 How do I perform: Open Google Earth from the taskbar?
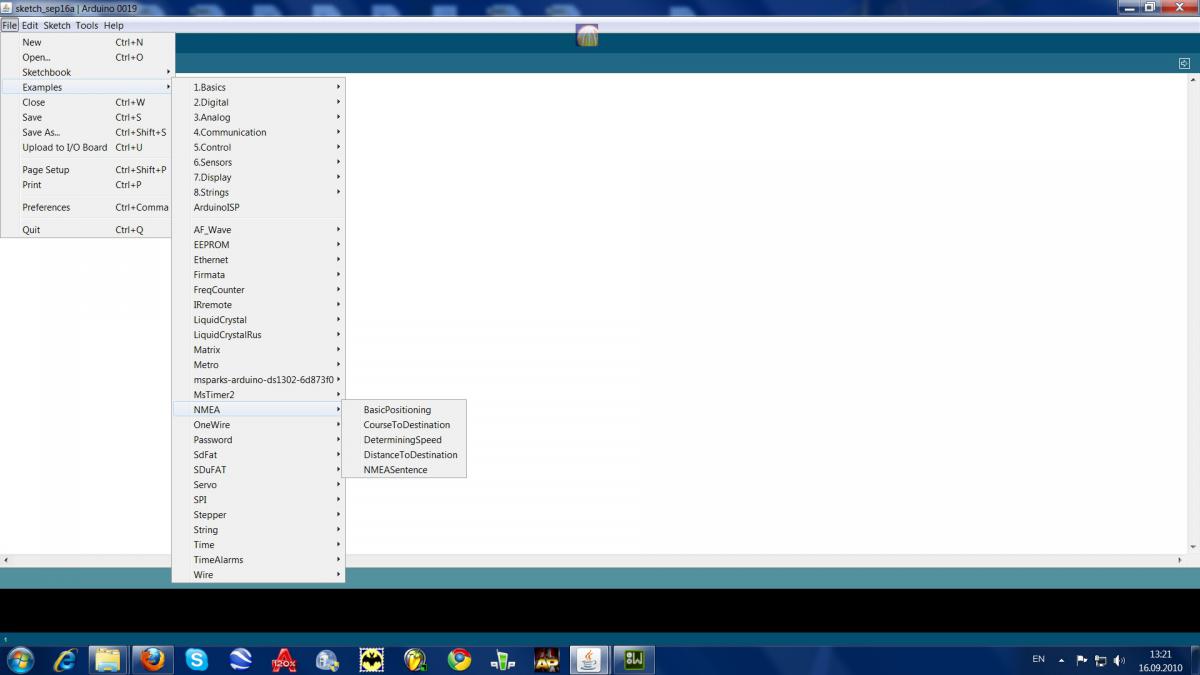[x=240, y=659]
